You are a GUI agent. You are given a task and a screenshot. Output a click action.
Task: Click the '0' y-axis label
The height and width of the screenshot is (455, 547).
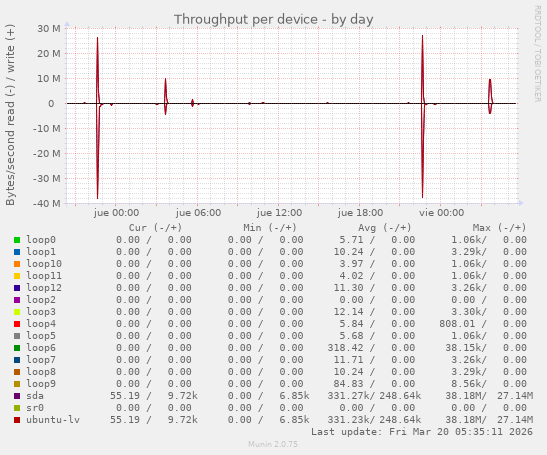point(51,104)
